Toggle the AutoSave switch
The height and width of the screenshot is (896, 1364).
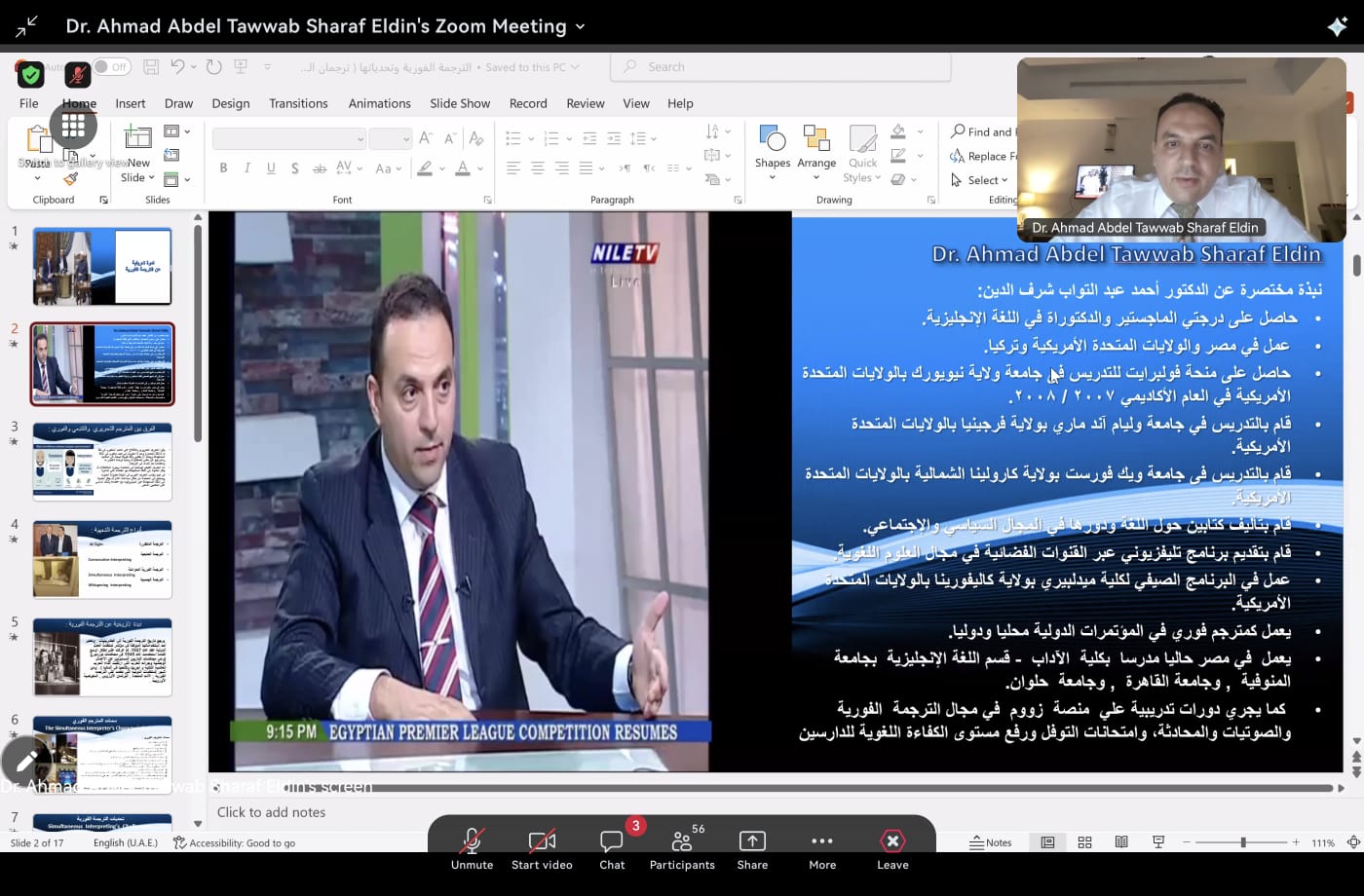coord(112,67)
